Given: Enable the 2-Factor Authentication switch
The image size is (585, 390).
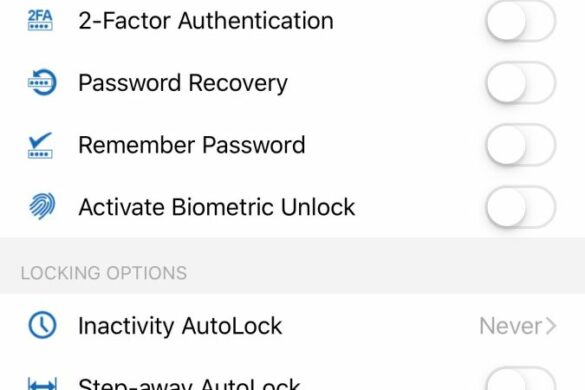Looking at the screenshot, I should [x=521, y=20].
